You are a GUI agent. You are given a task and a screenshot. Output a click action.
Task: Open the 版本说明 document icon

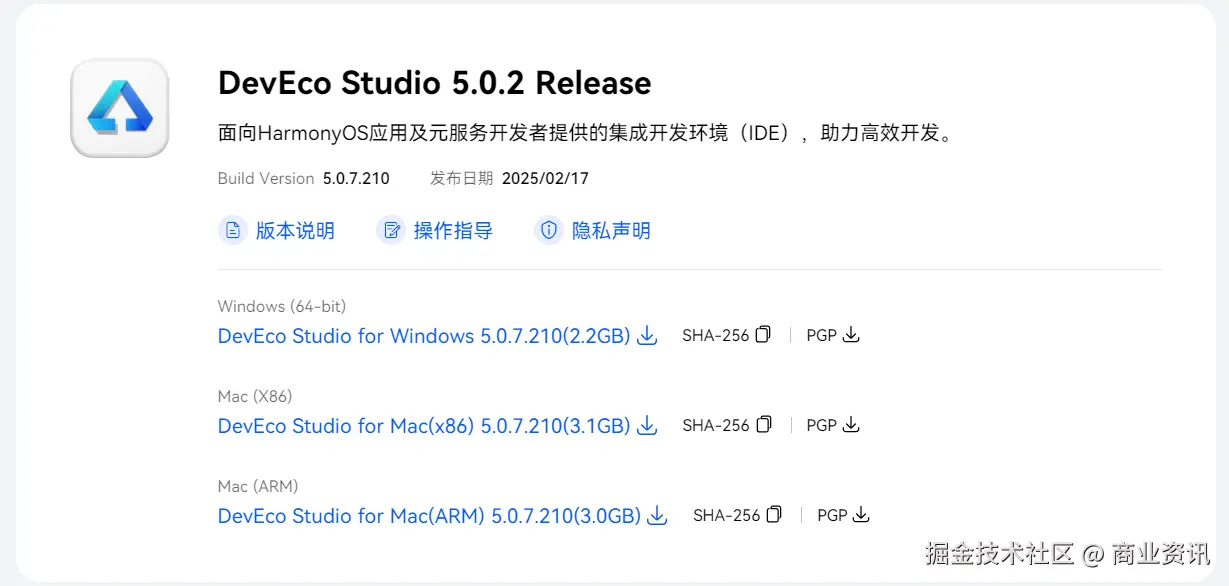pos(233,231)
